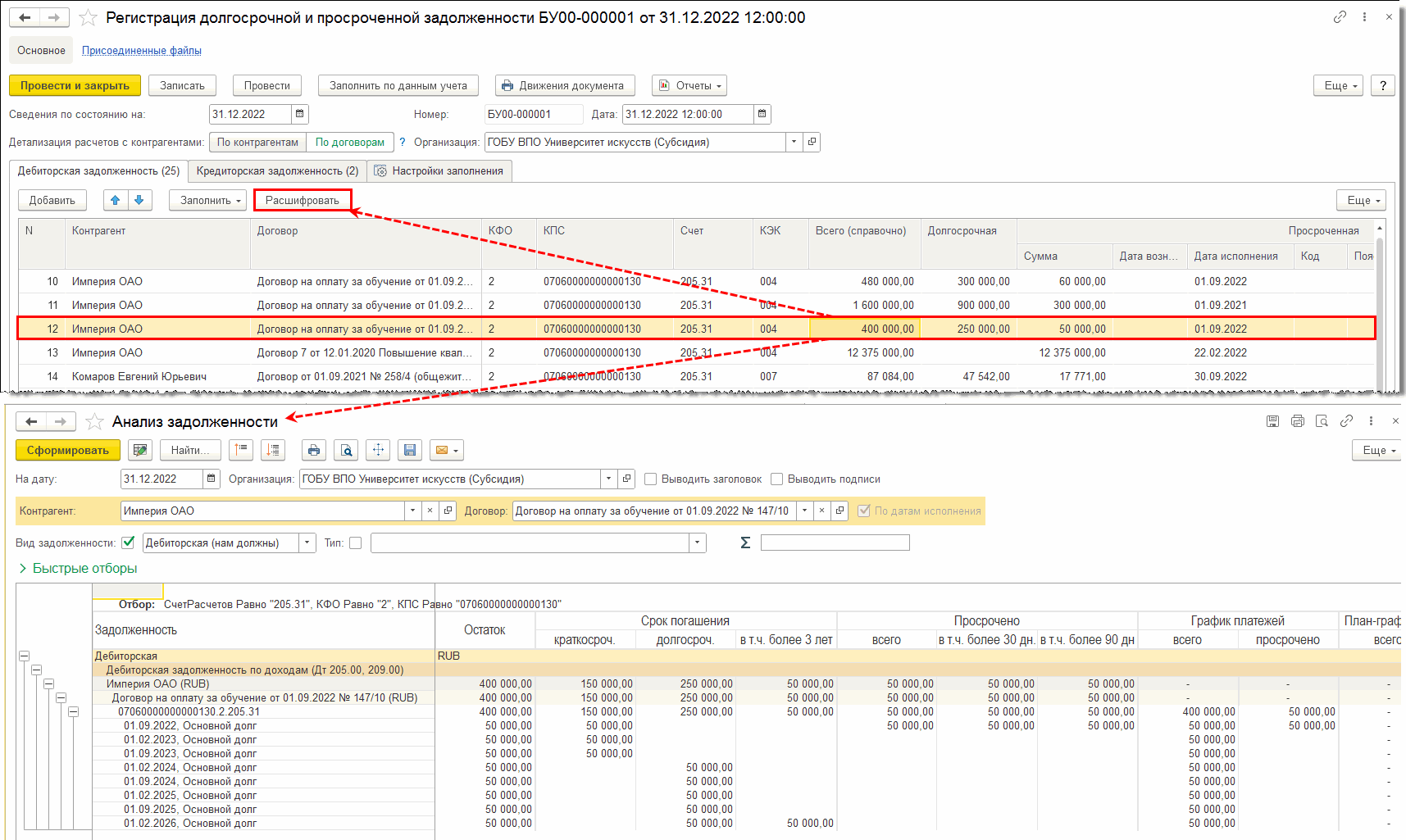Image resolution: width=1406 pixels, height=840 pixels.
Task: Switch detail mode to По договорам
Action: click(350, 142)
